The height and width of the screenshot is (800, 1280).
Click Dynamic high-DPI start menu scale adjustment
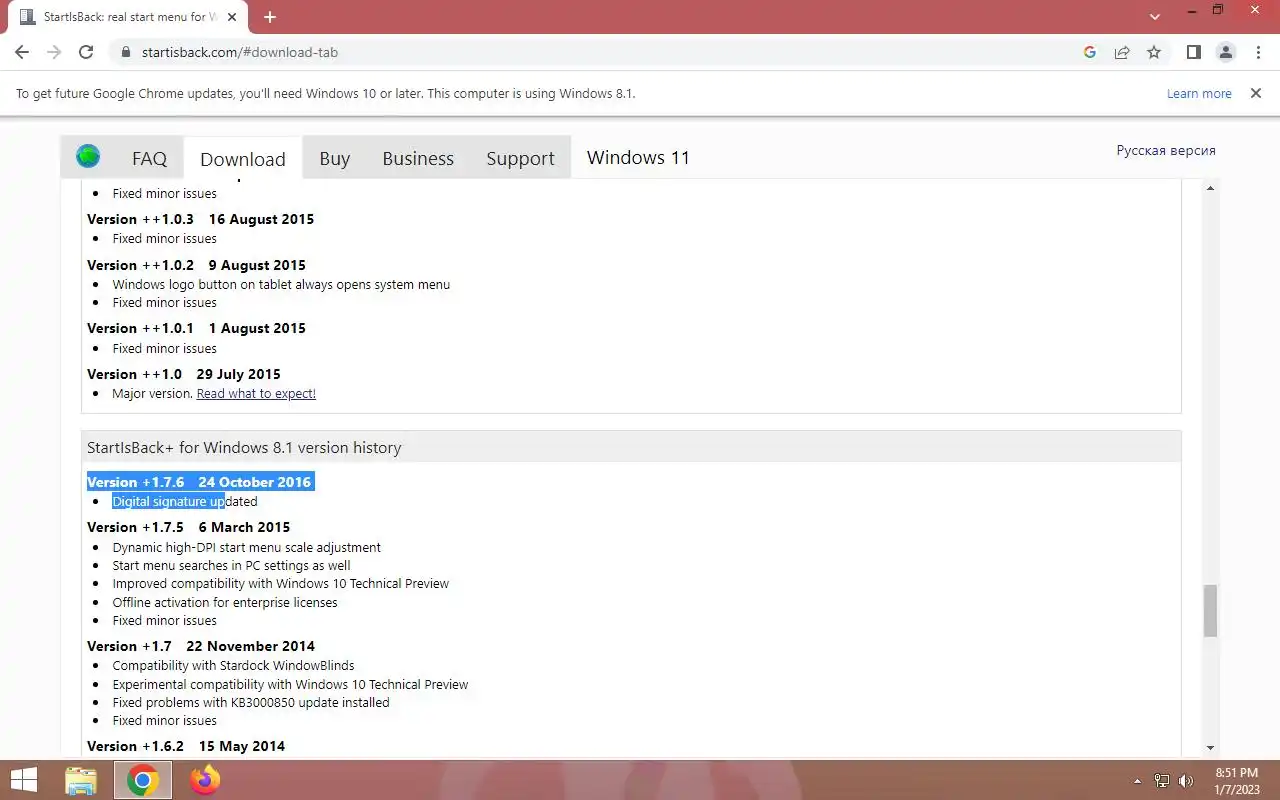(x=246, y=547)
